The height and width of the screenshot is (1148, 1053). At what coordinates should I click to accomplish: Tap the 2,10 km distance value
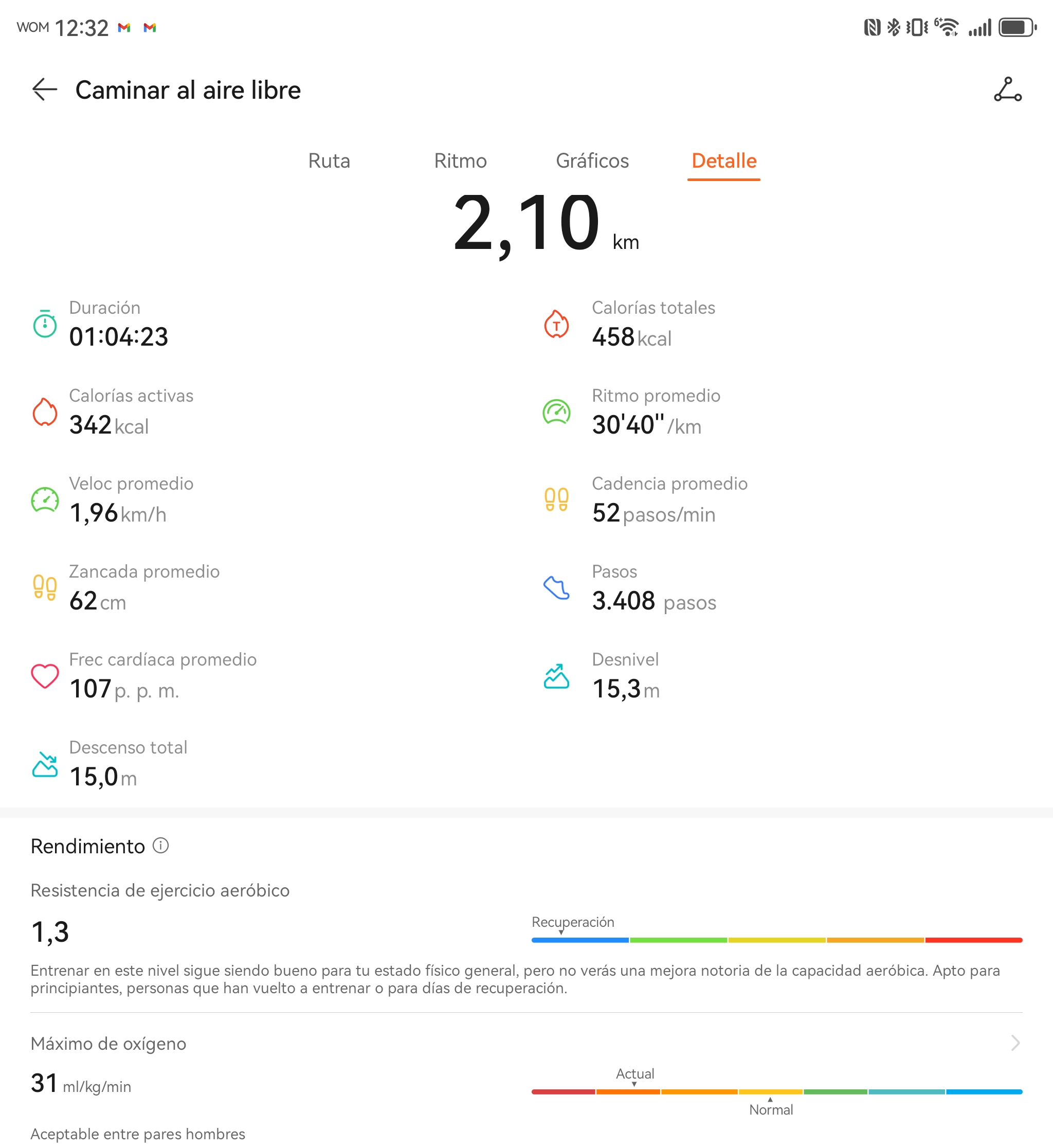click(526, 222)
